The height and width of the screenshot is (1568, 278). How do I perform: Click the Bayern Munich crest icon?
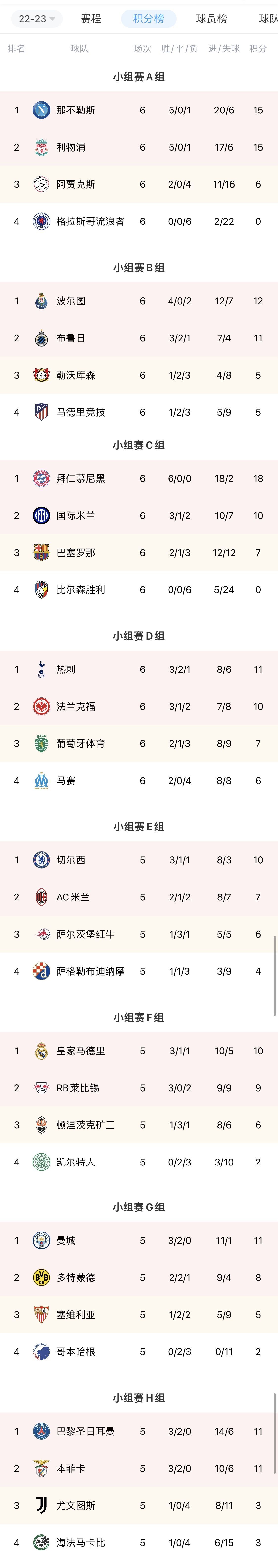pyautogui.click(x=41, y=478)
